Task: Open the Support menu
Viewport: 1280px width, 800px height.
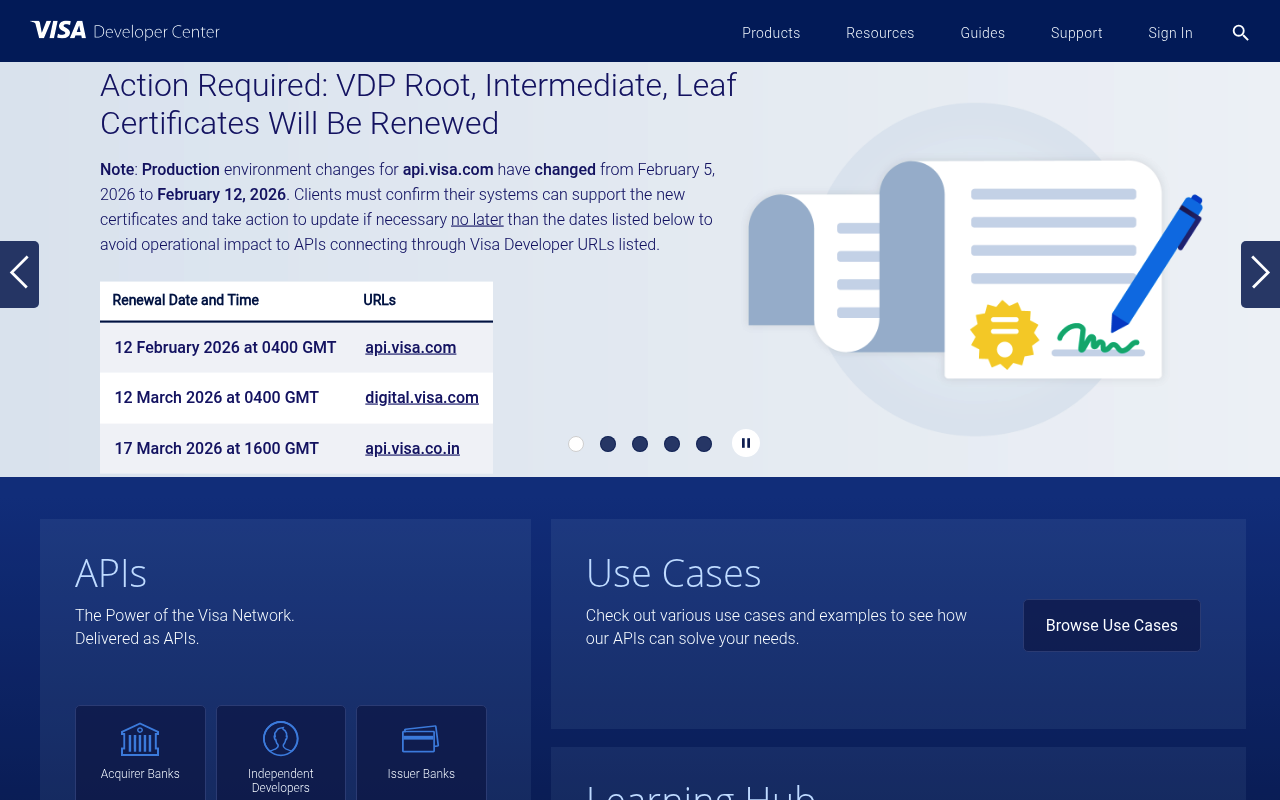Action: [x=1077, y=33]
